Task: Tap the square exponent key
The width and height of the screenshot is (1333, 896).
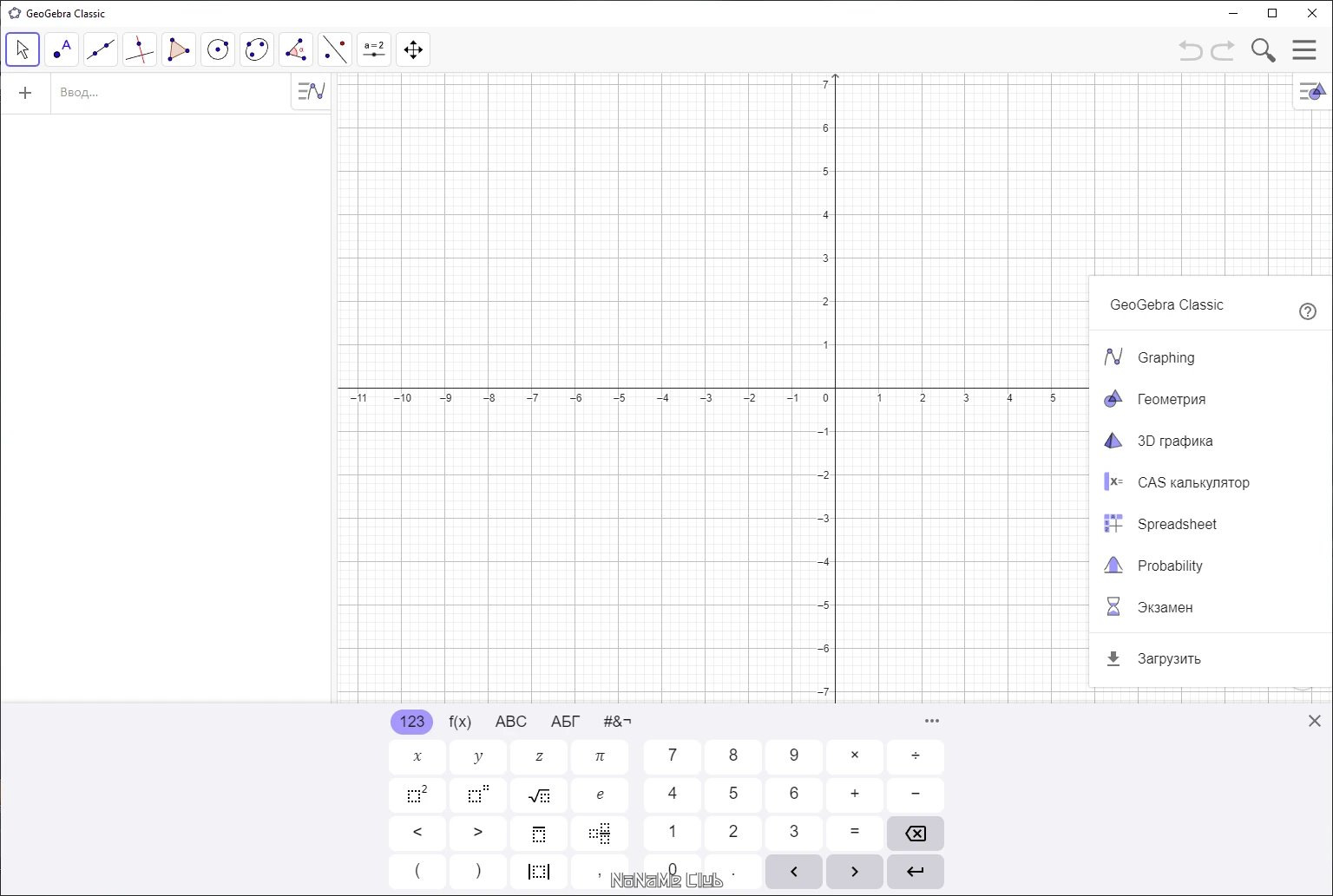Action: 417,795
